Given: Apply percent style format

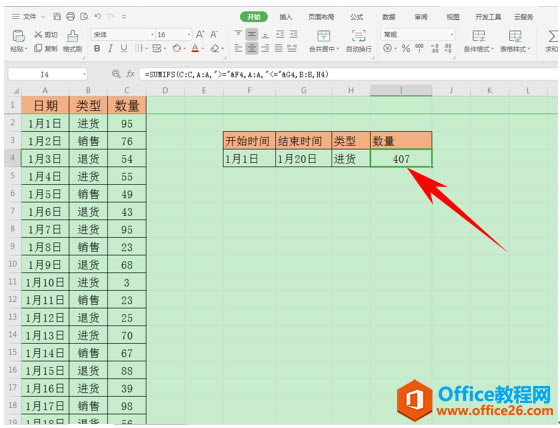Looking at the screenshot, I should [x=406, y=48].
